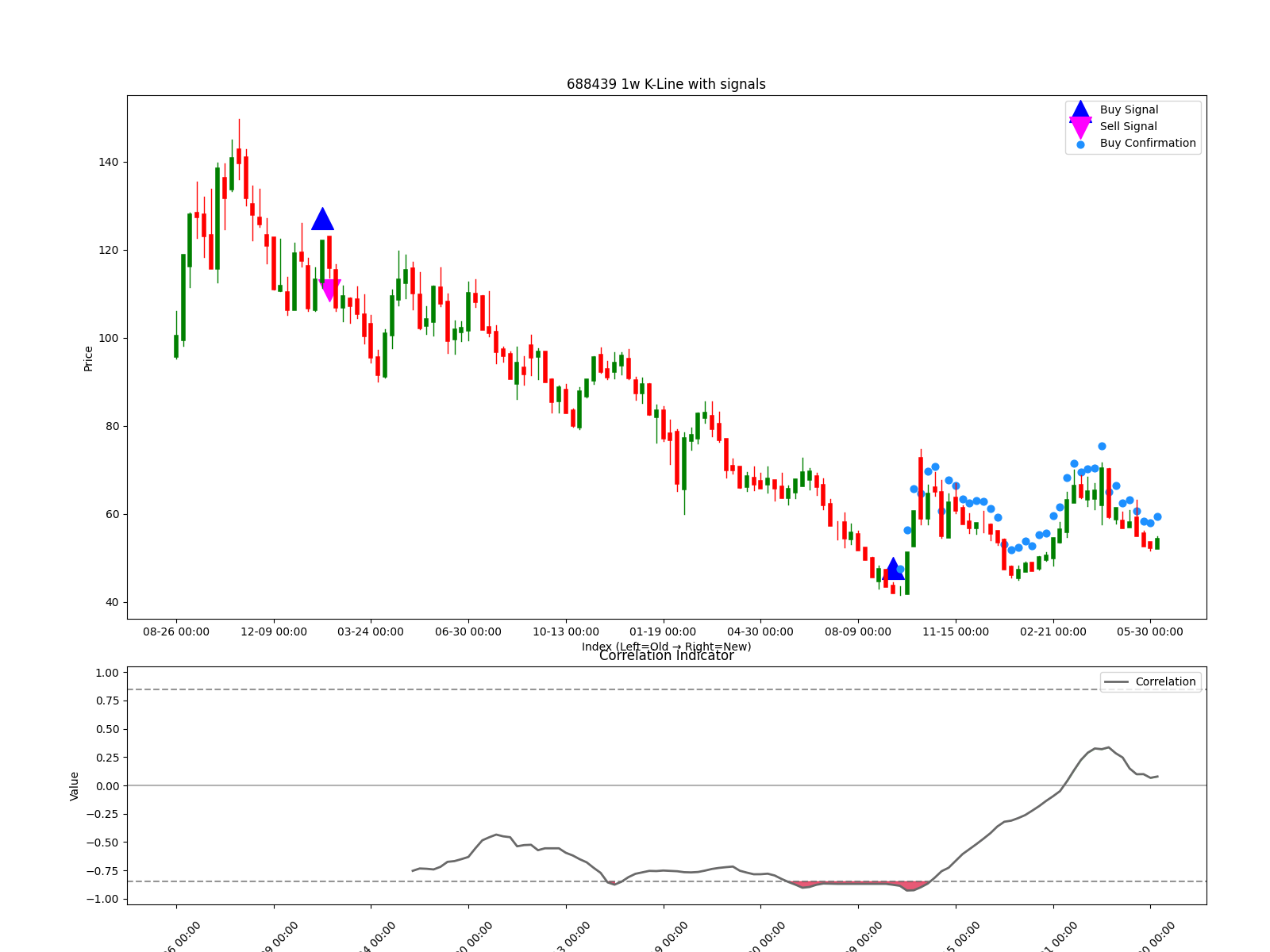Click the 'Price' y-axis label

click(88, 359)
